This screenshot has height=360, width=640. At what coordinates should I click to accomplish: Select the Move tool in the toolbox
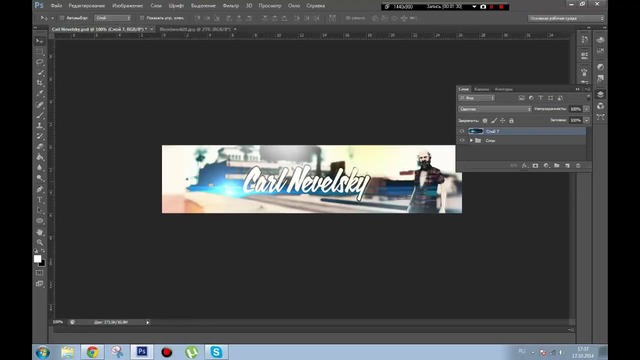[40, 41]
